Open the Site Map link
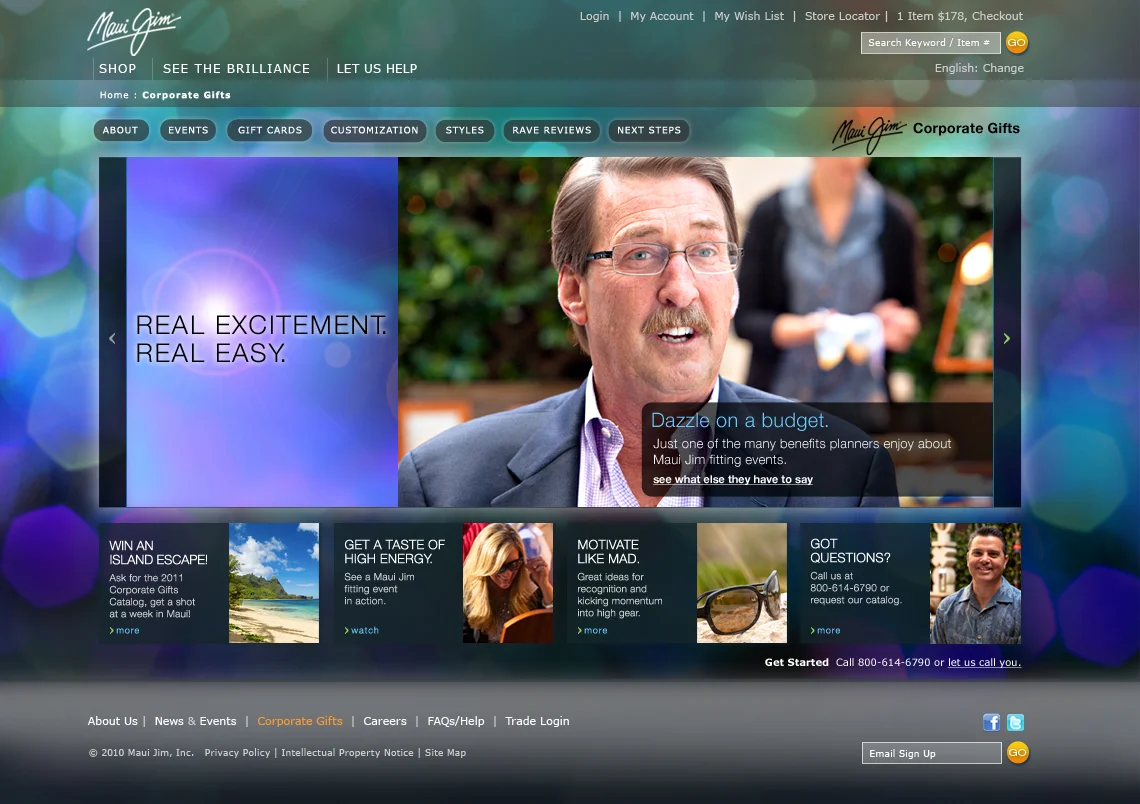Screen dimensions: 1140x804 (x=445, y=752)
